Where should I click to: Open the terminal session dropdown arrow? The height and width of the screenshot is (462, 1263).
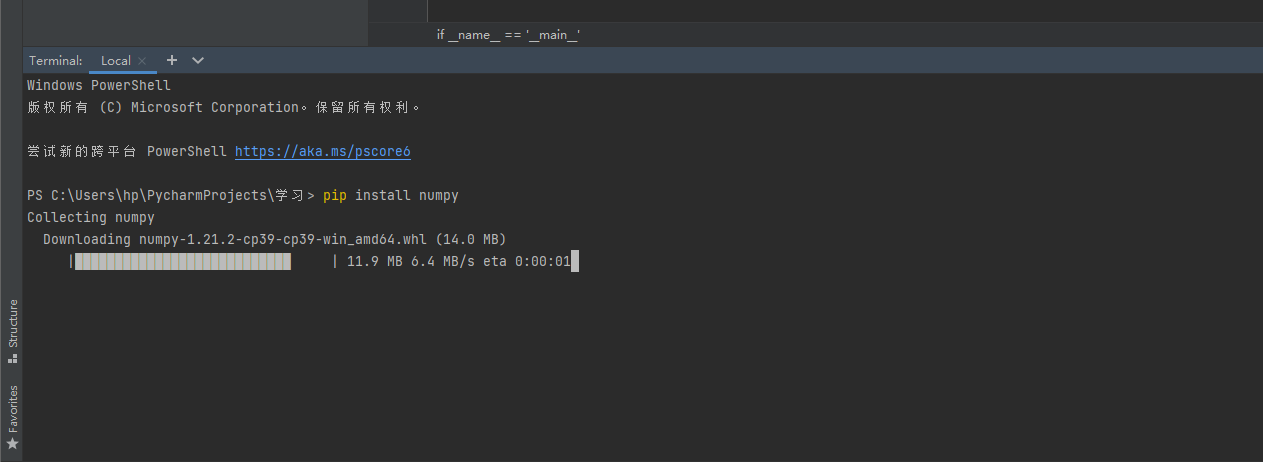[198, 61]
